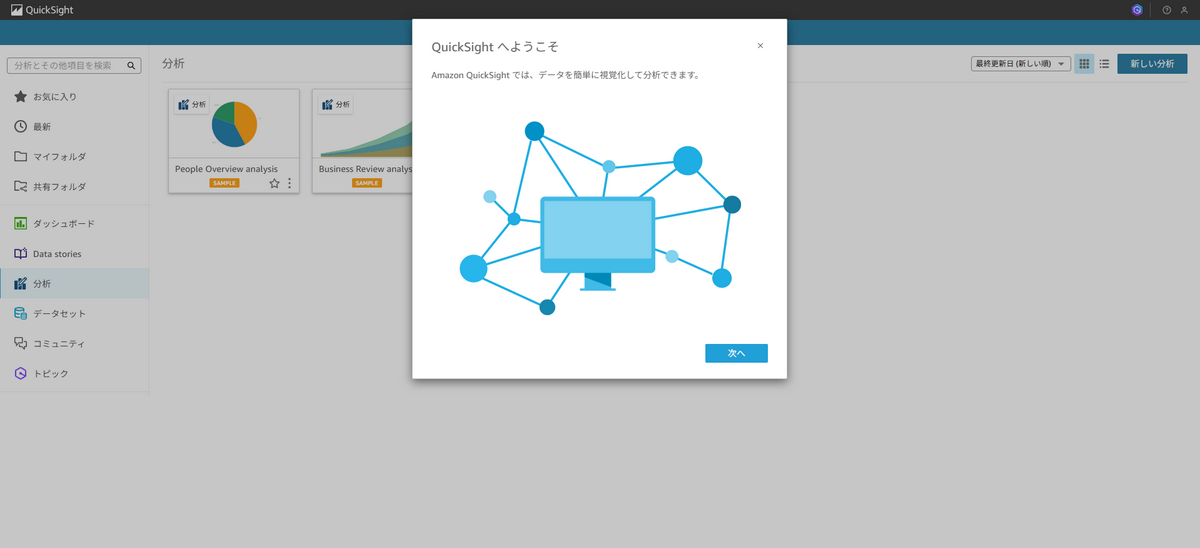Open マイフォルダ in sidebar
1200x548 pixels.
click(74, 157)
